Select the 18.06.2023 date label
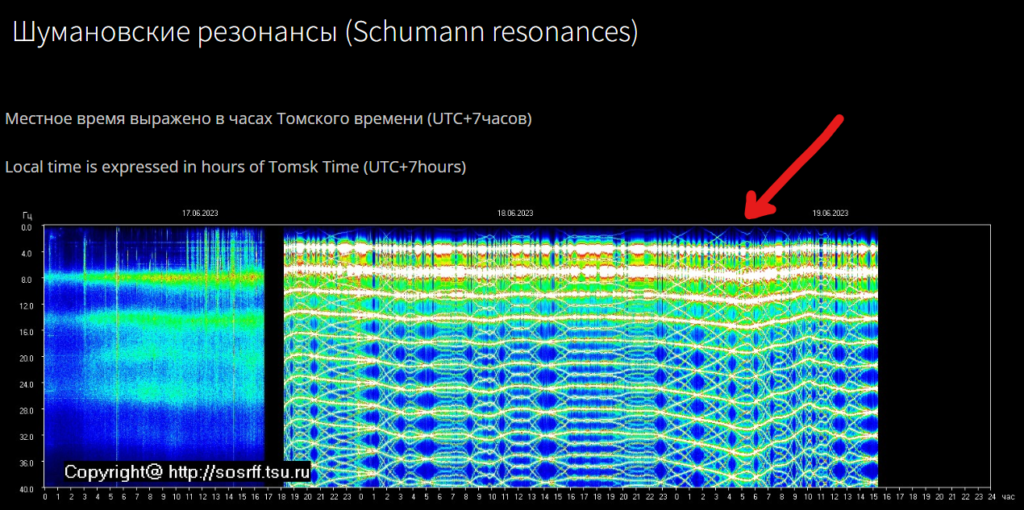1024x510 pixels. click(514, 213)
